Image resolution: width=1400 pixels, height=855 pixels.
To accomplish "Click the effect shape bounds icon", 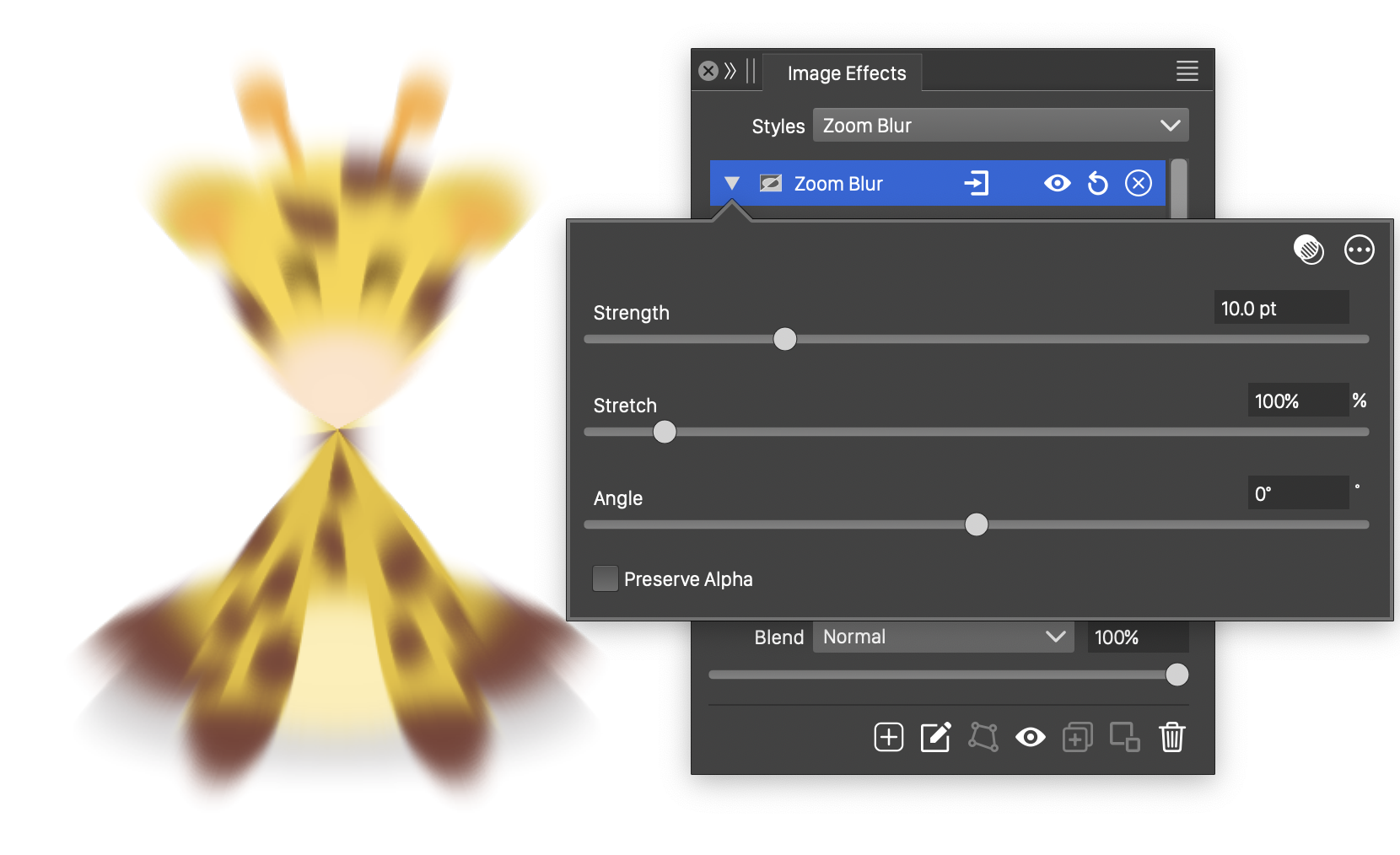I will [983, 737].
